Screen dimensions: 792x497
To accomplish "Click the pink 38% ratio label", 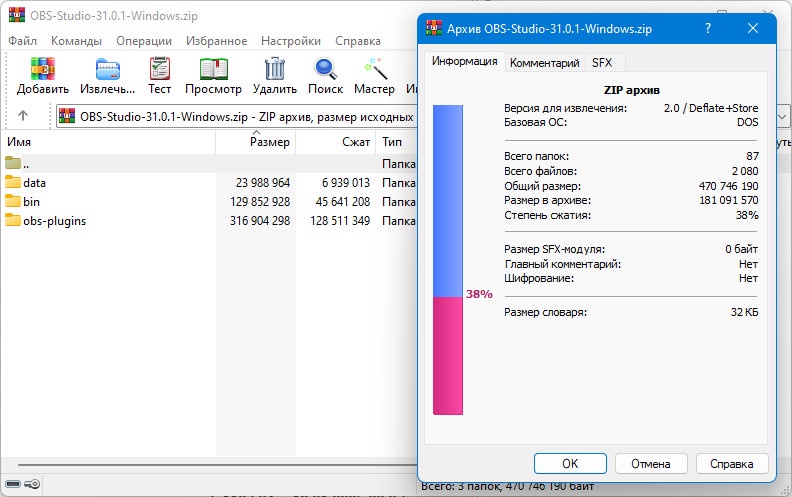I will click(479, 294).
